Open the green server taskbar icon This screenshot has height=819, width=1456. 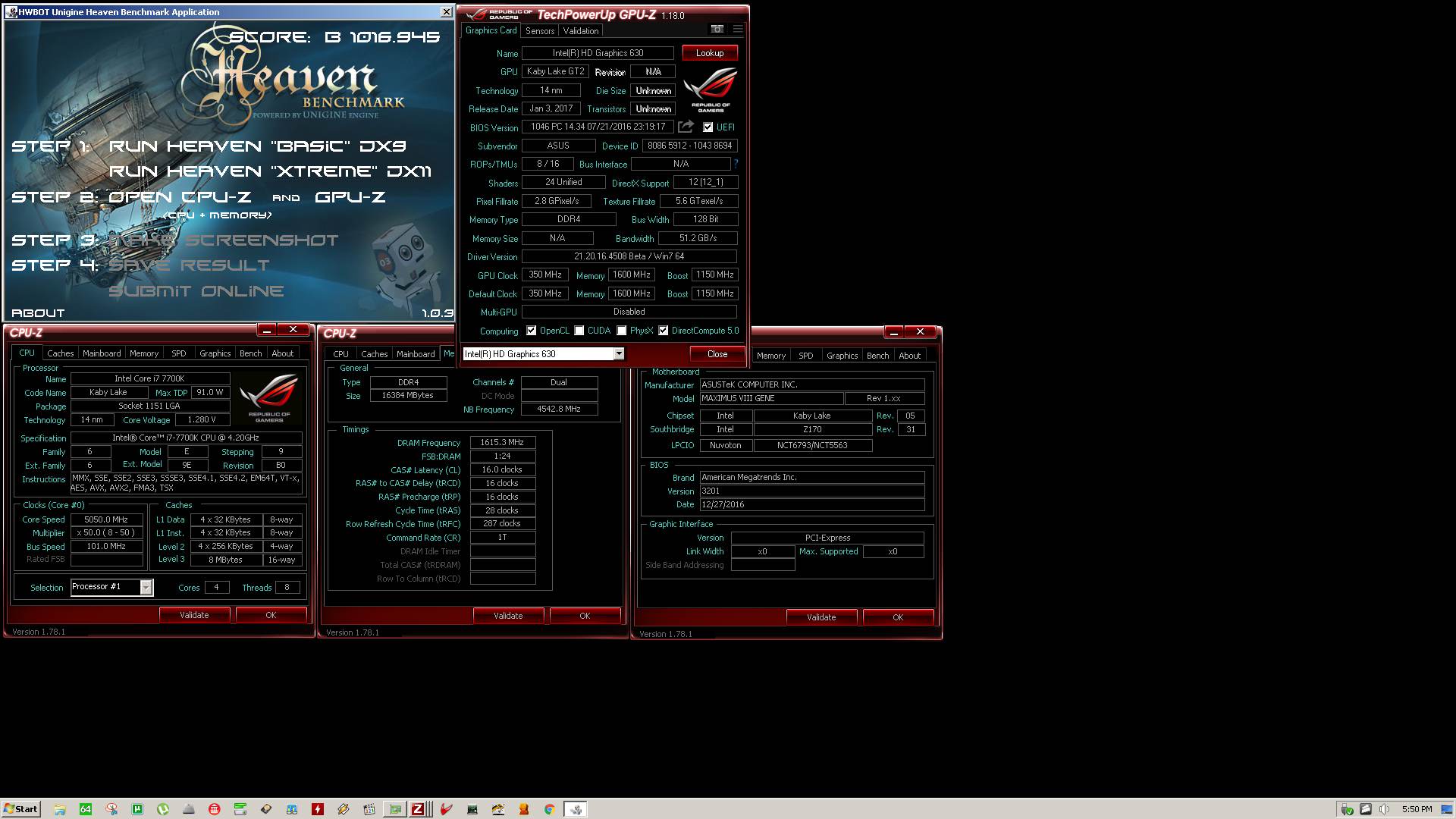pyautogui.click(x=240, y=809)
